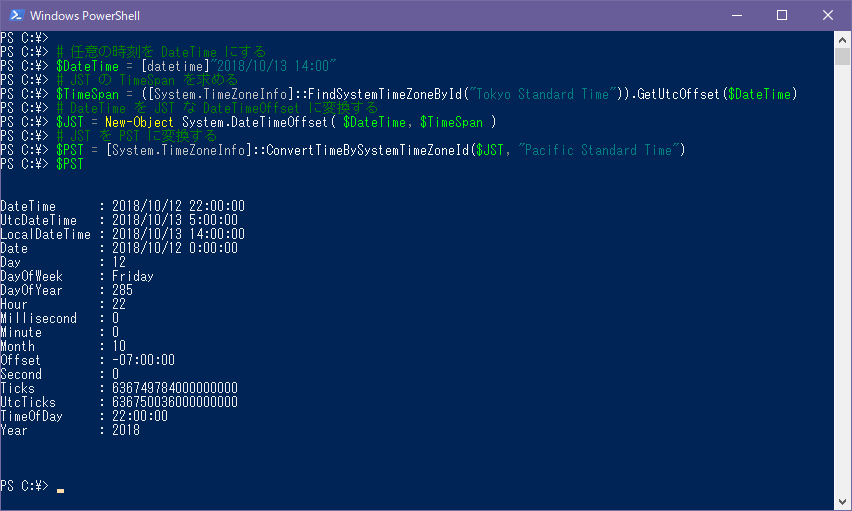Click at the blinking cursor on the last prompt
This screenshot has width=852, height=511.
[60, 490]
